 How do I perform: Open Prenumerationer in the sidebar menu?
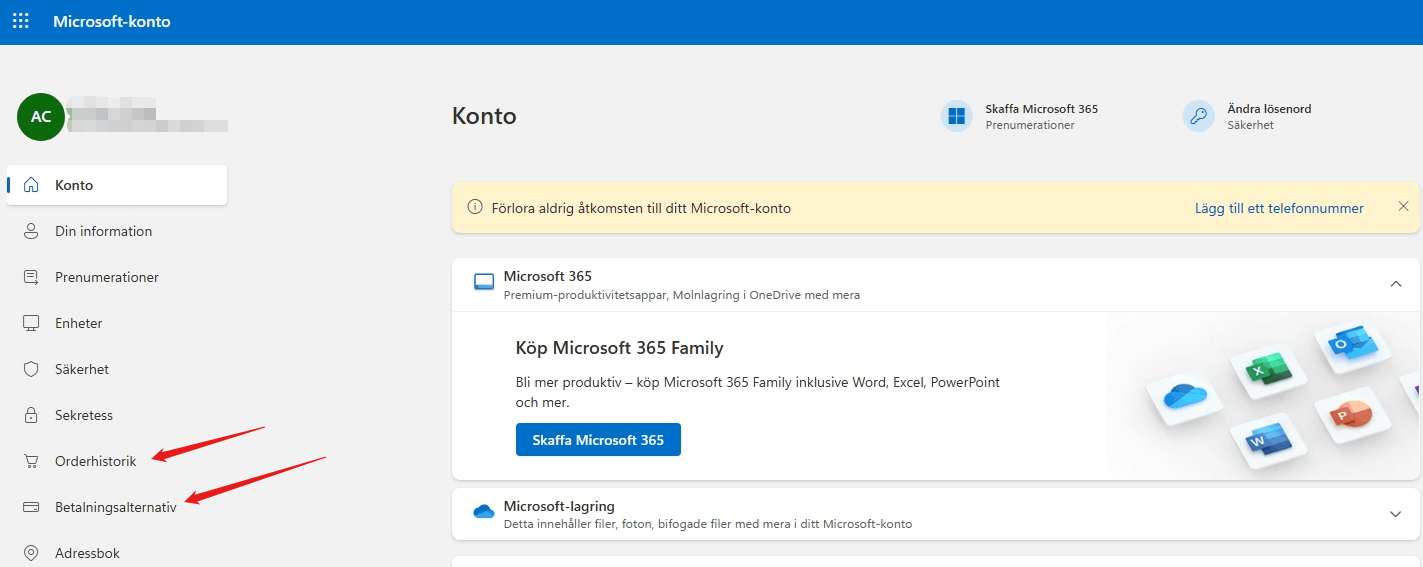point(106,277)
